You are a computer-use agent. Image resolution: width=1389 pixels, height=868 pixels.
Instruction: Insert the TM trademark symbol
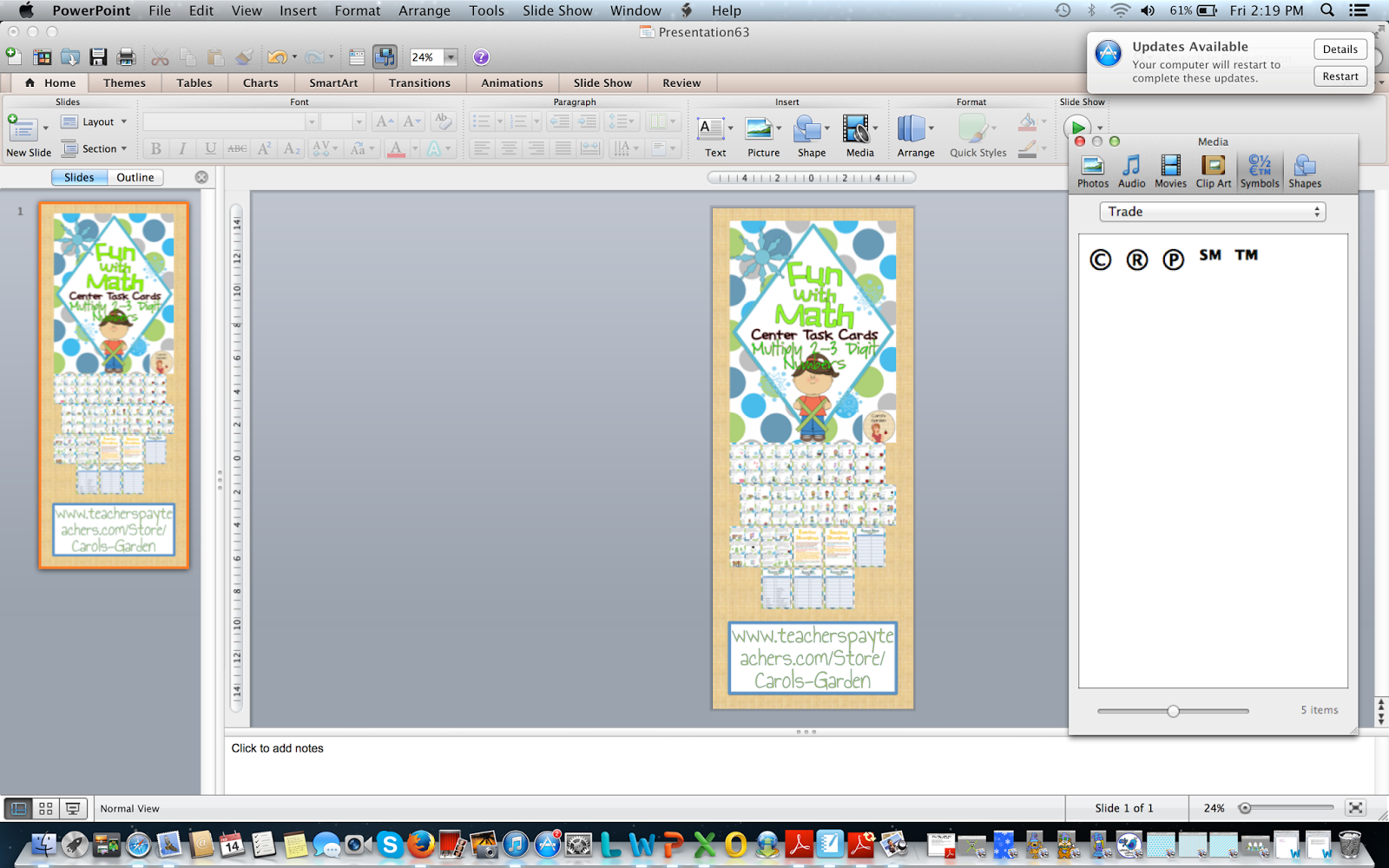pyautogui.click(x=1247, y=255)
